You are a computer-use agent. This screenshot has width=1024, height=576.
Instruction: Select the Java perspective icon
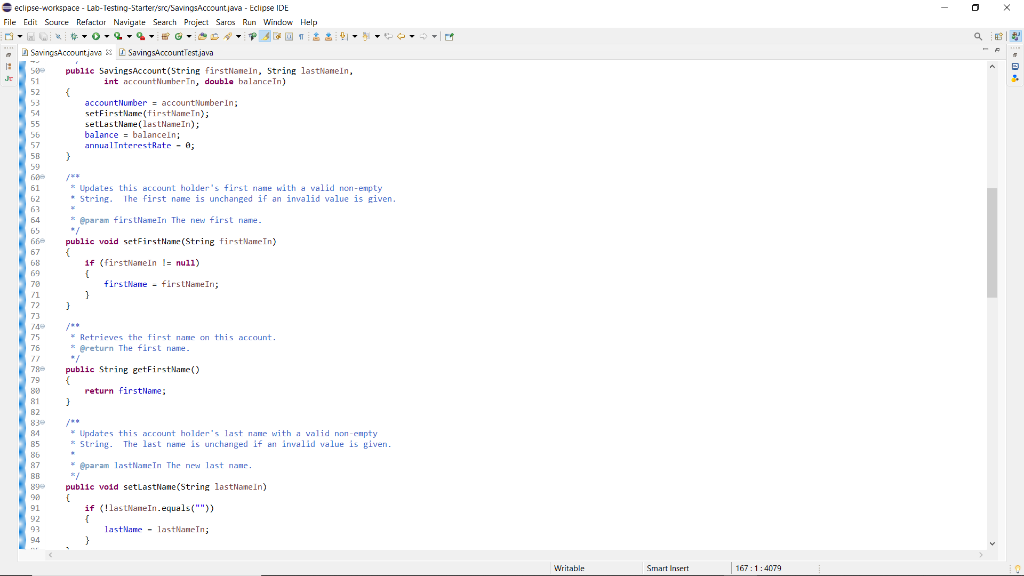pyautogui.click(x=1016, y=37)
